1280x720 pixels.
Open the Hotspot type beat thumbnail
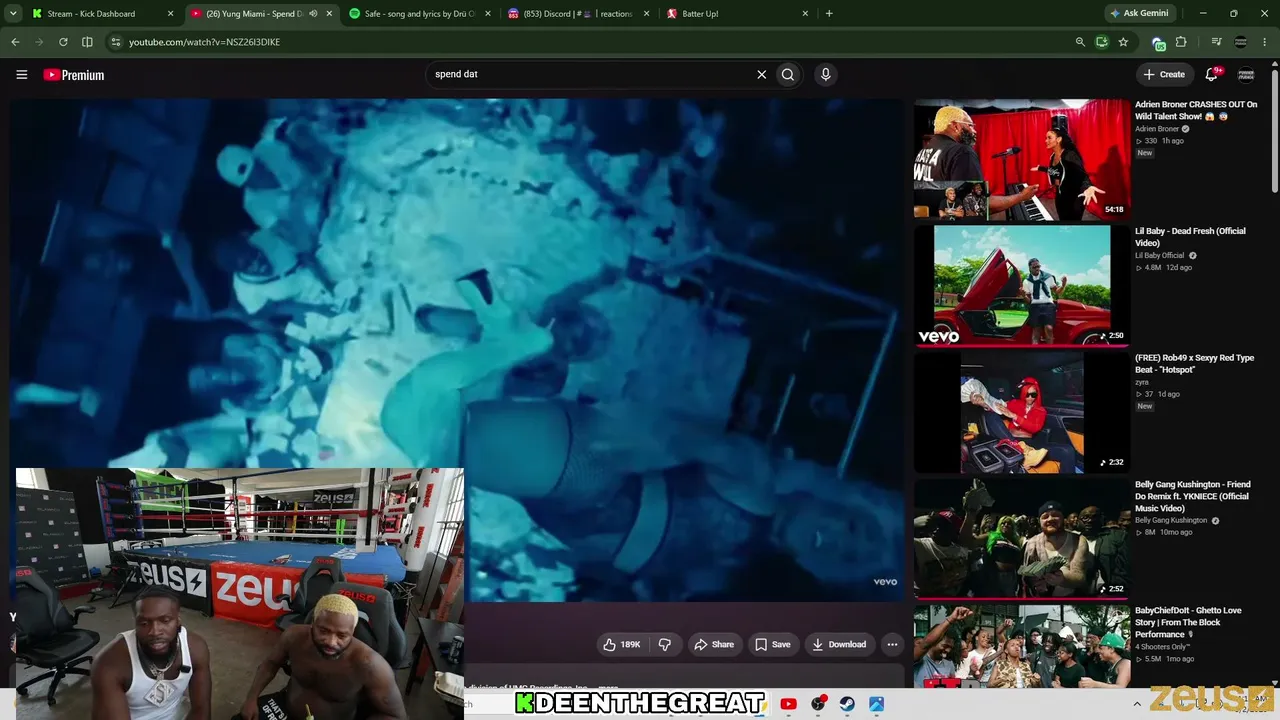1021,412
